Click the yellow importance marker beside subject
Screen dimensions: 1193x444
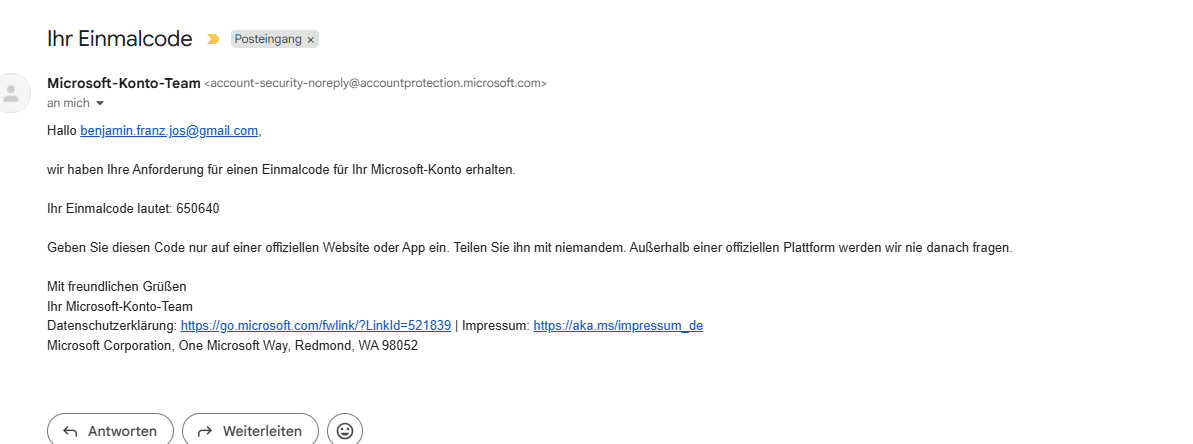[212, 39]
